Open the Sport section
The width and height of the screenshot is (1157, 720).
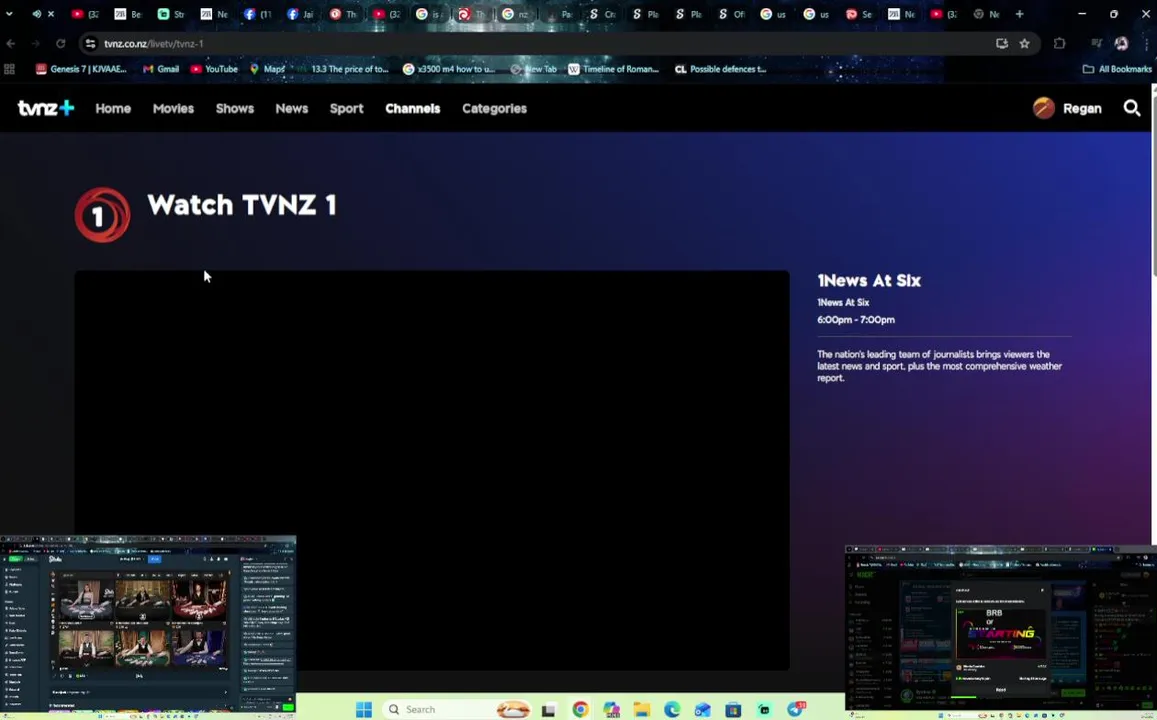(x=346, y=108)
